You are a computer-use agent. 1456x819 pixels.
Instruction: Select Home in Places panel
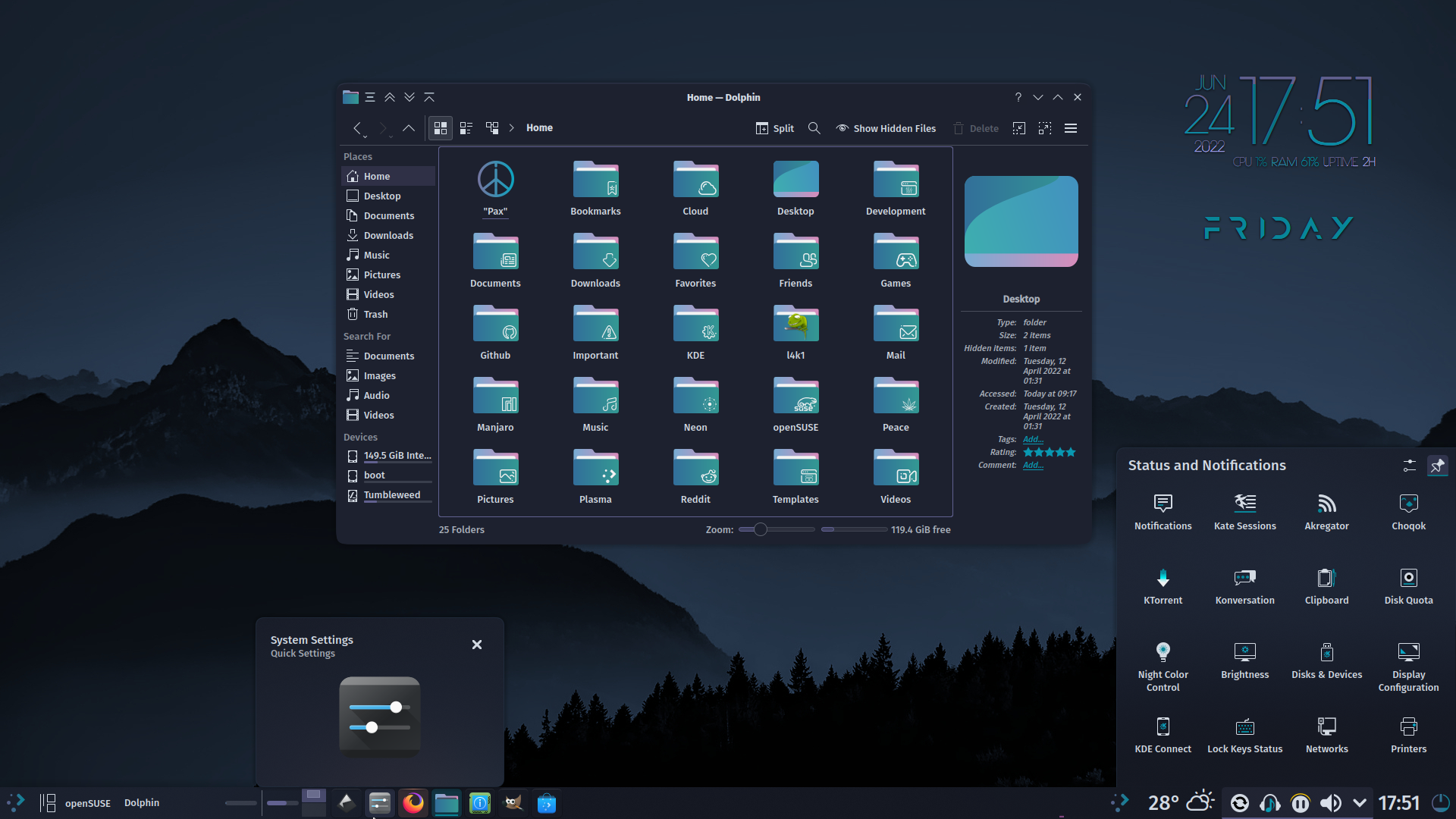(388, 176)
